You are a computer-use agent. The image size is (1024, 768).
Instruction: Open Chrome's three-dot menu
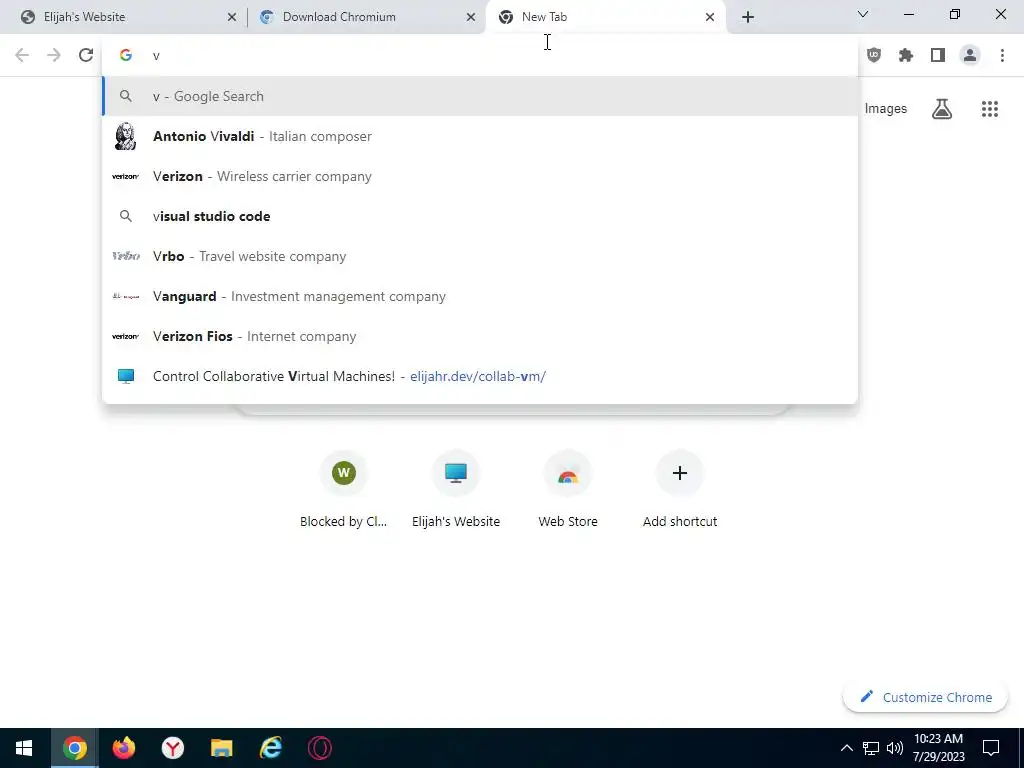click(1002, 56)
